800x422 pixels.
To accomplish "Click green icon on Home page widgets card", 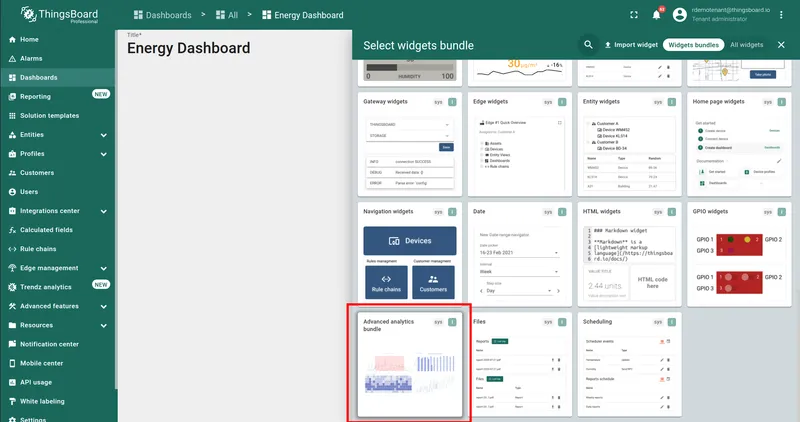I will click(x=781, y=102).
